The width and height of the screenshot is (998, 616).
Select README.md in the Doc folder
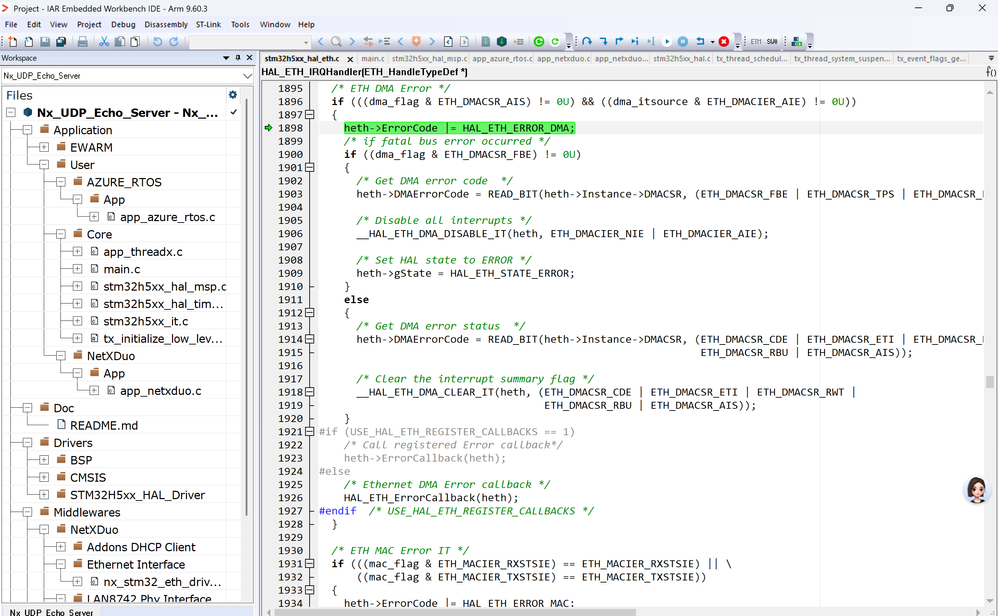(103, 425)
